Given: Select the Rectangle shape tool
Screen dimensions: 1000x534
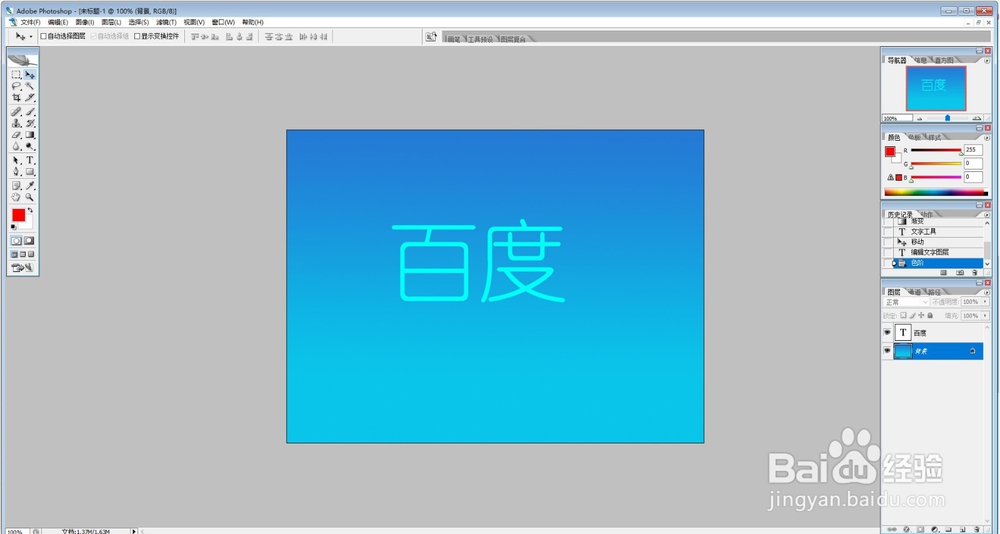Looking at the screenshot, I should [30, 172].
